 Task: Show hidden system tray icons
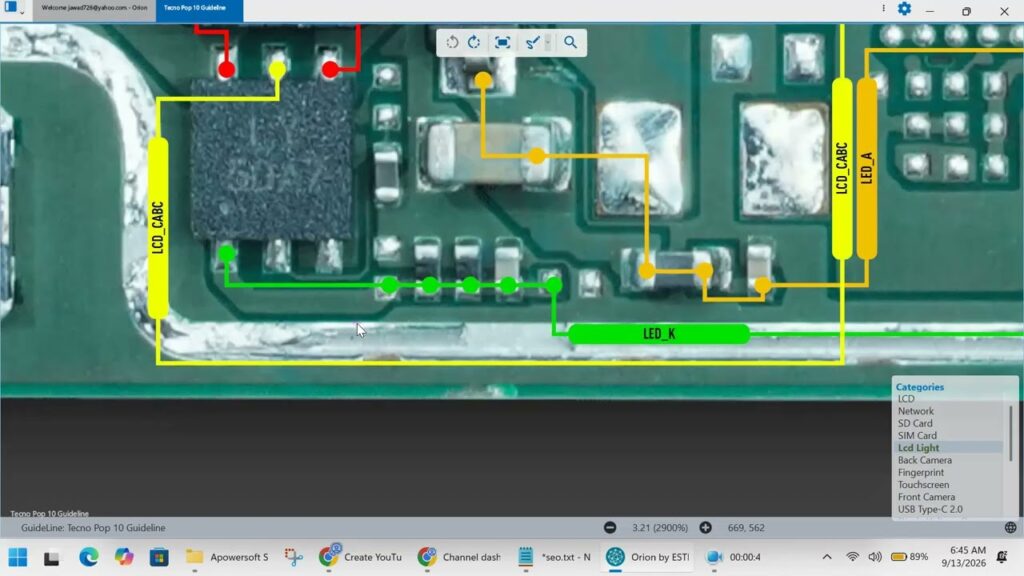point(827,557)
